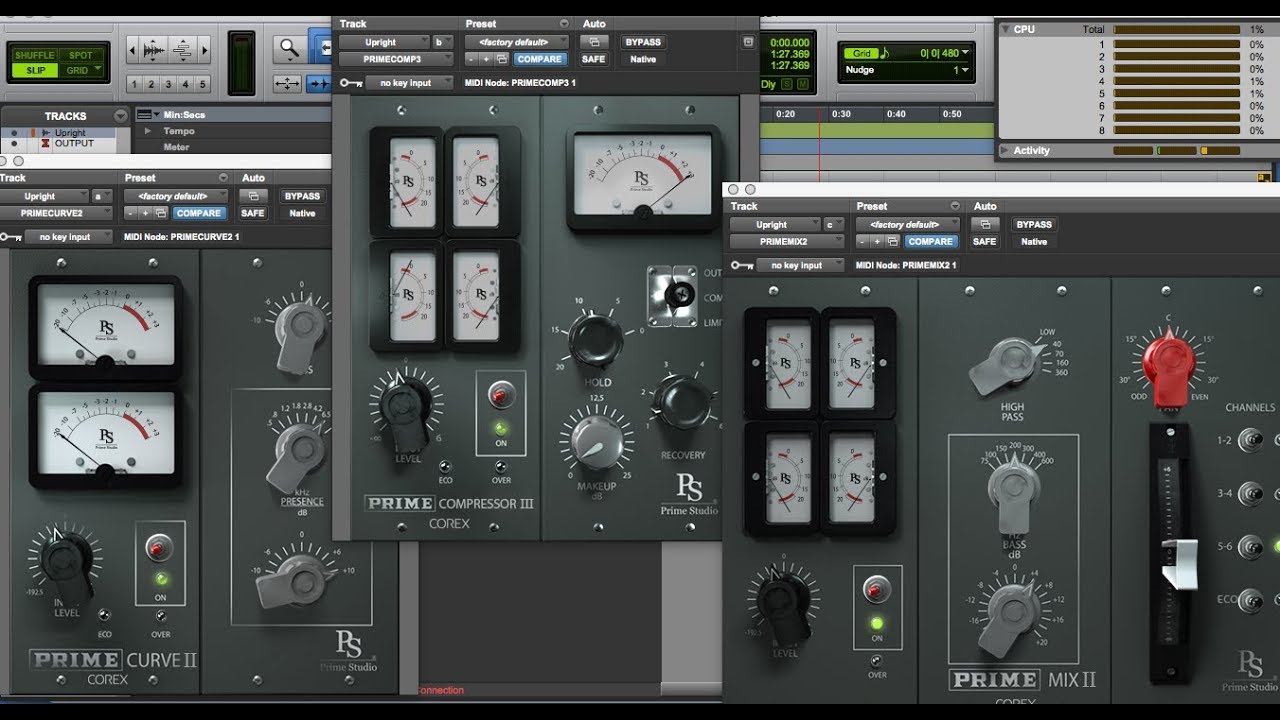The width and height of the screenshot is (1280, 720).
Task: Click the key input icon in PRIMEMIX2 window
Action: pos(742,265)
